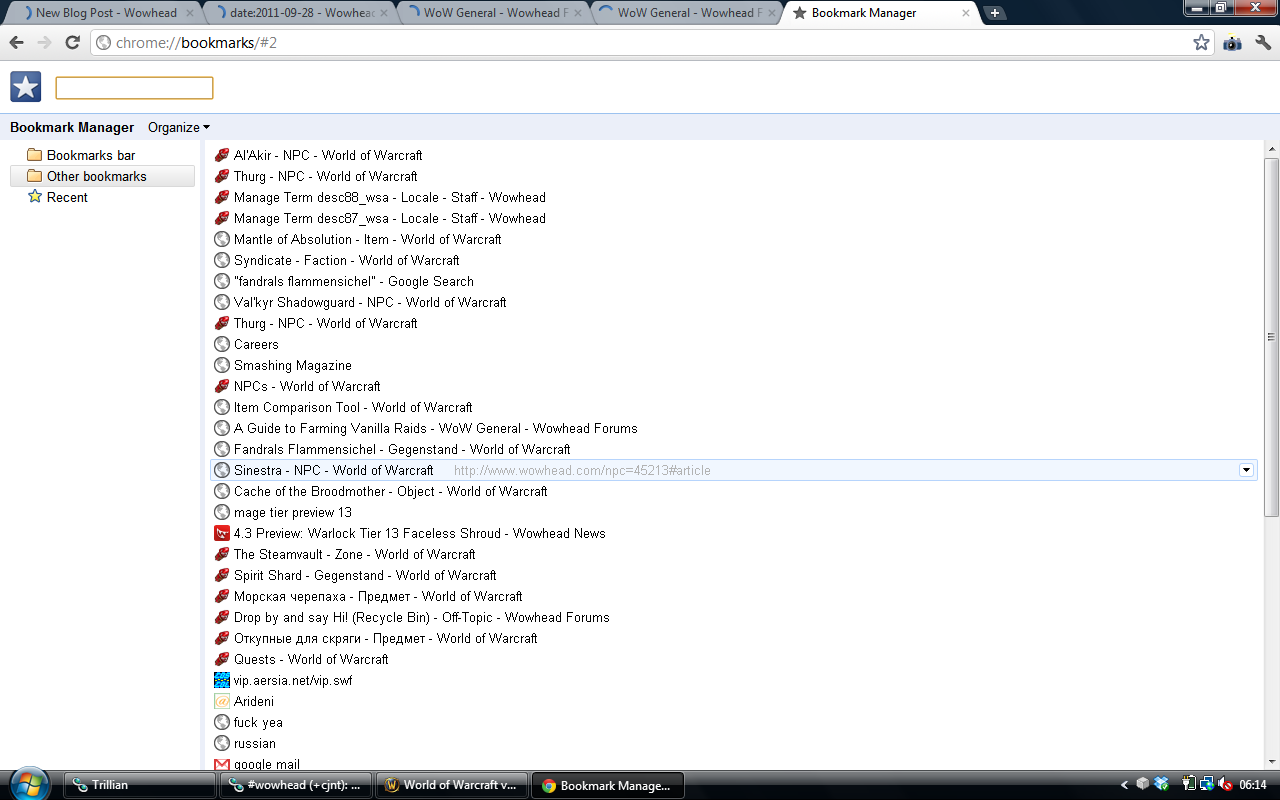Image resolution: width=1280 pixels, height=800 pixels.
Task: Click the gray cube tray icon
Action: tap(1143, 784)
